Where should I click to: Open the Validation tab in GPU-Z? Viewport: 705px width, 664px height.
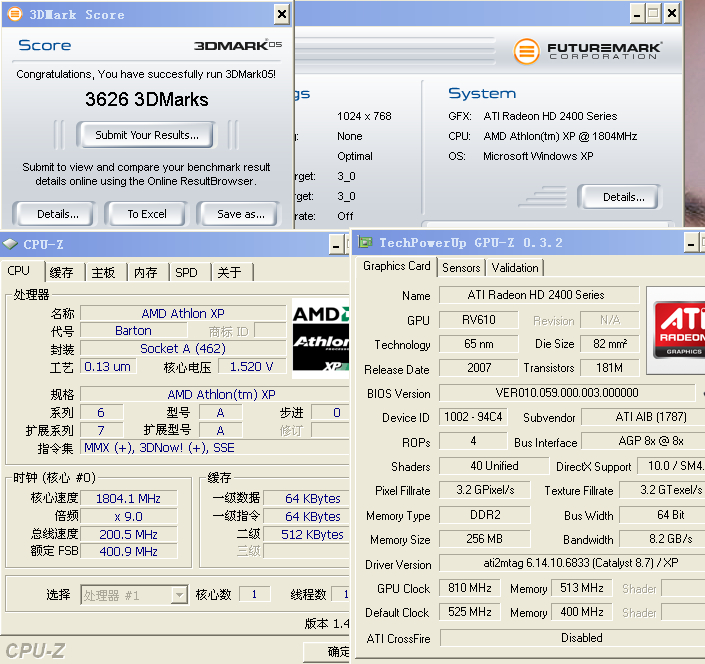tap(515, 267)
